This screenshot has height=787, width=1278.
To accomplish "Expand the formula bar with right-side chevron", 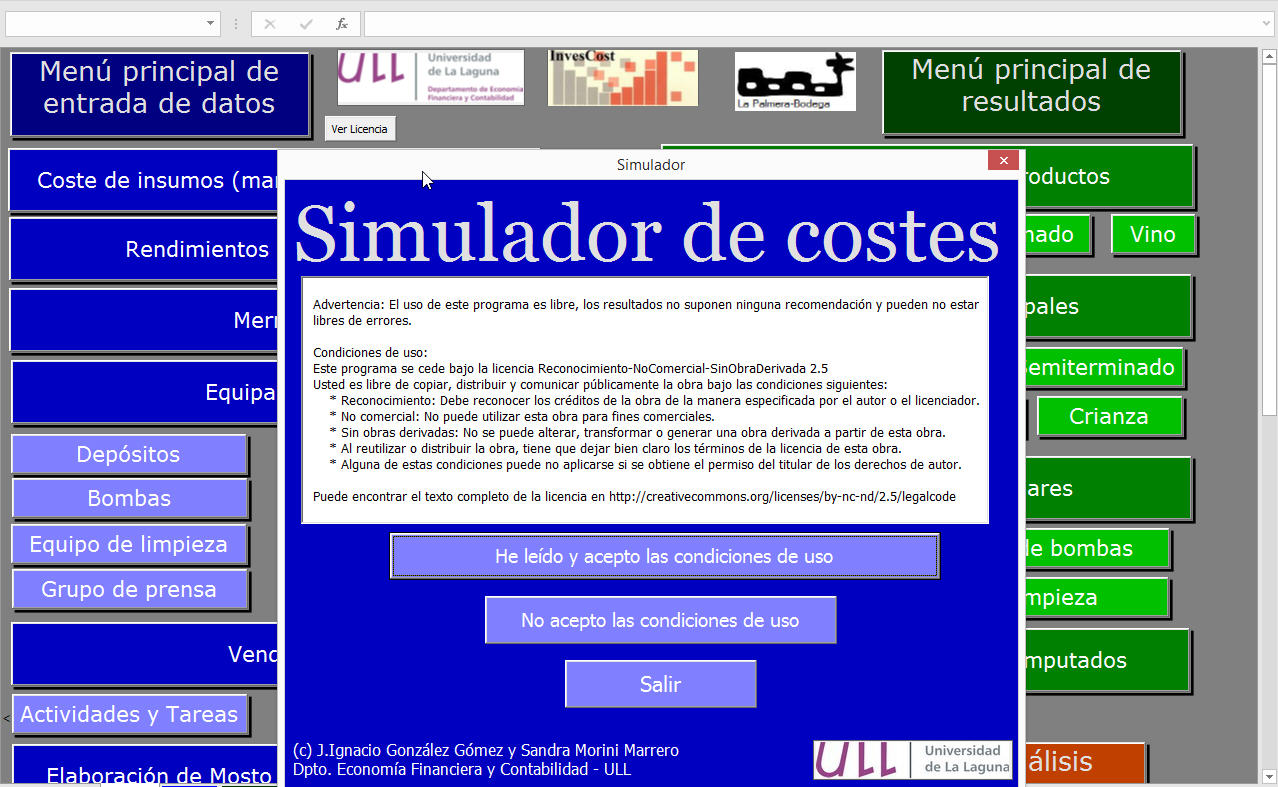I will pos(1268,24).
